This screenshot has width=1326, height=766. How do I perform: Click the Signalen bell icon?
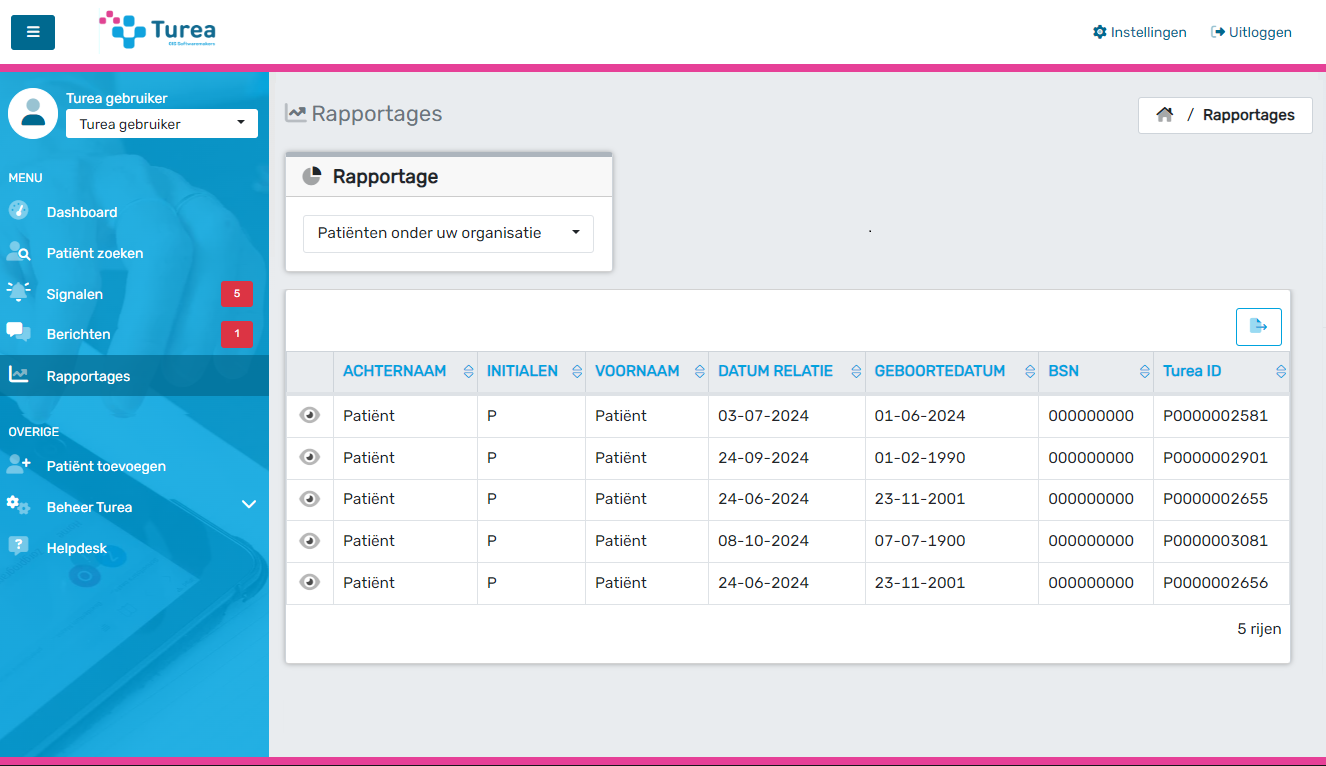[18, 292]
